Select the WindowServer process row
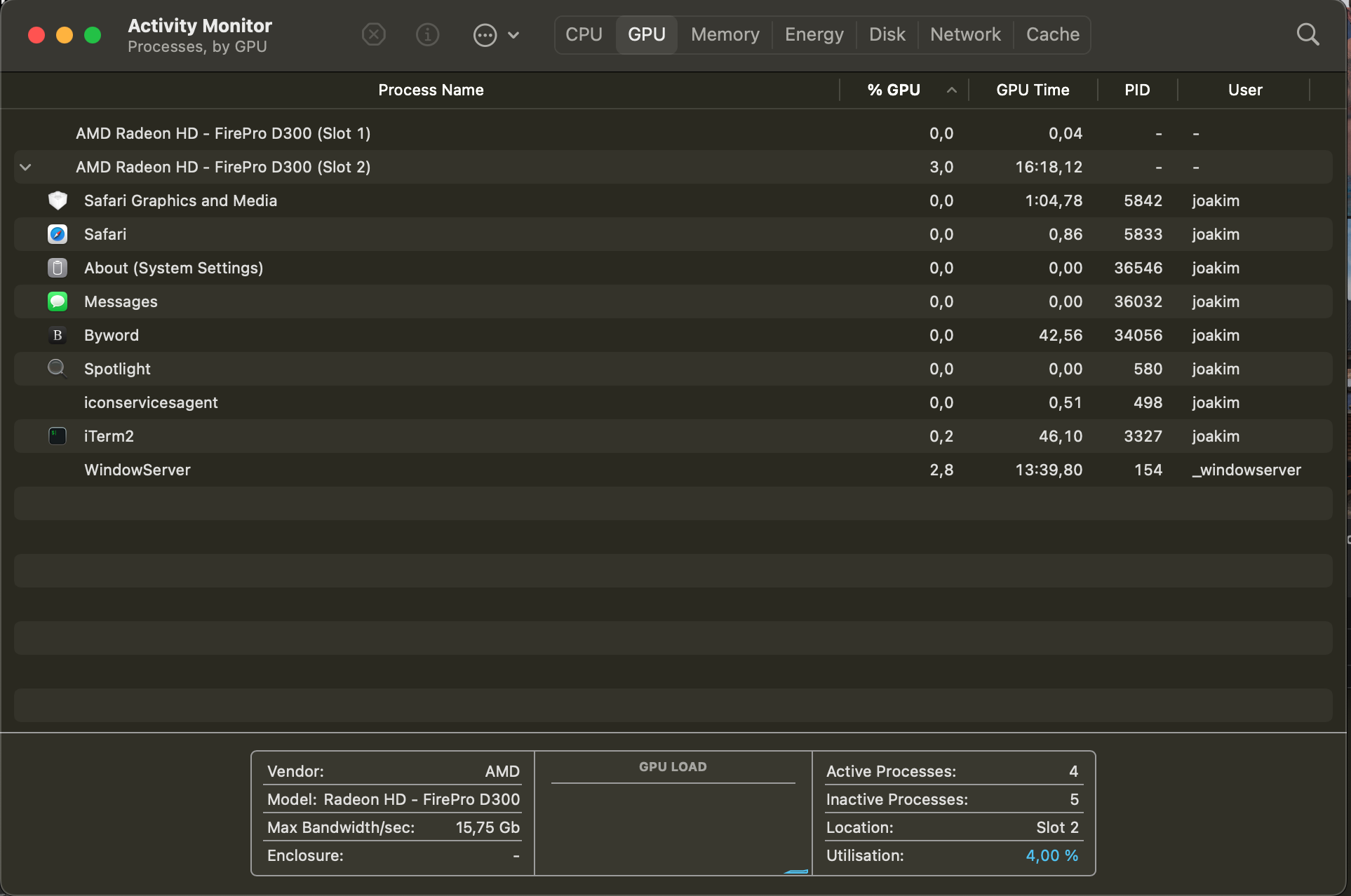 click(673, 470)
